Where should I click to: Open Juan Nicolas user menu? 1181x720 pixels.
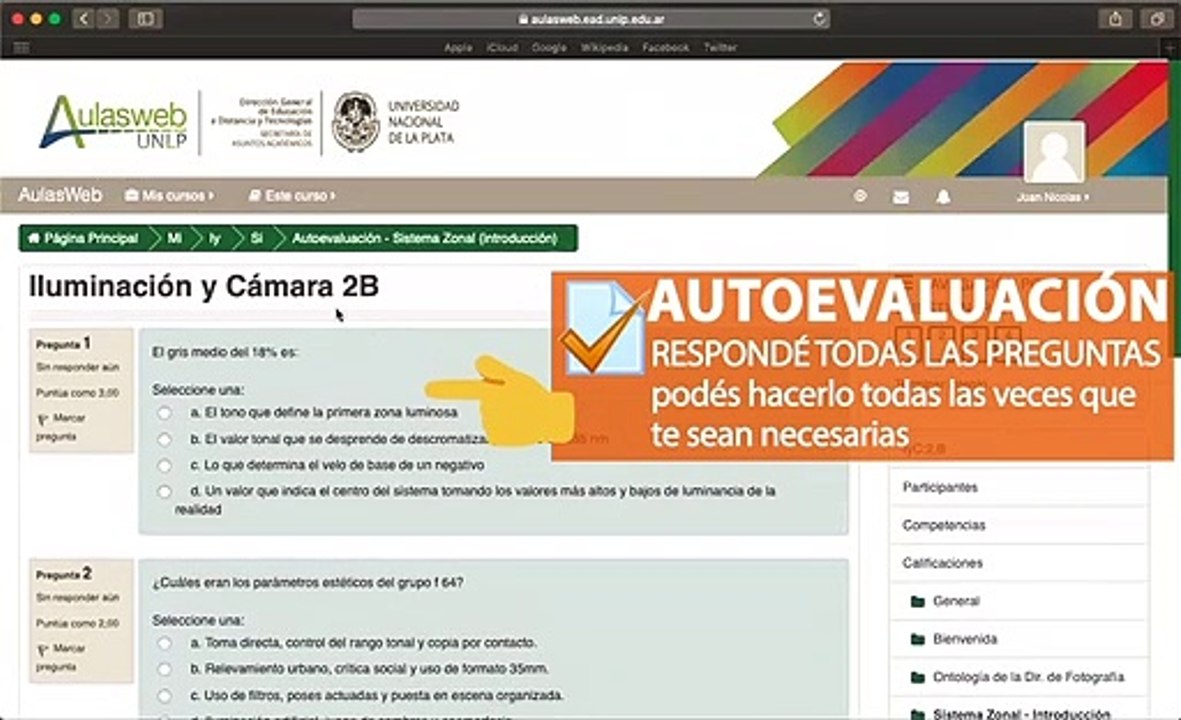[x=1052, y=197]
